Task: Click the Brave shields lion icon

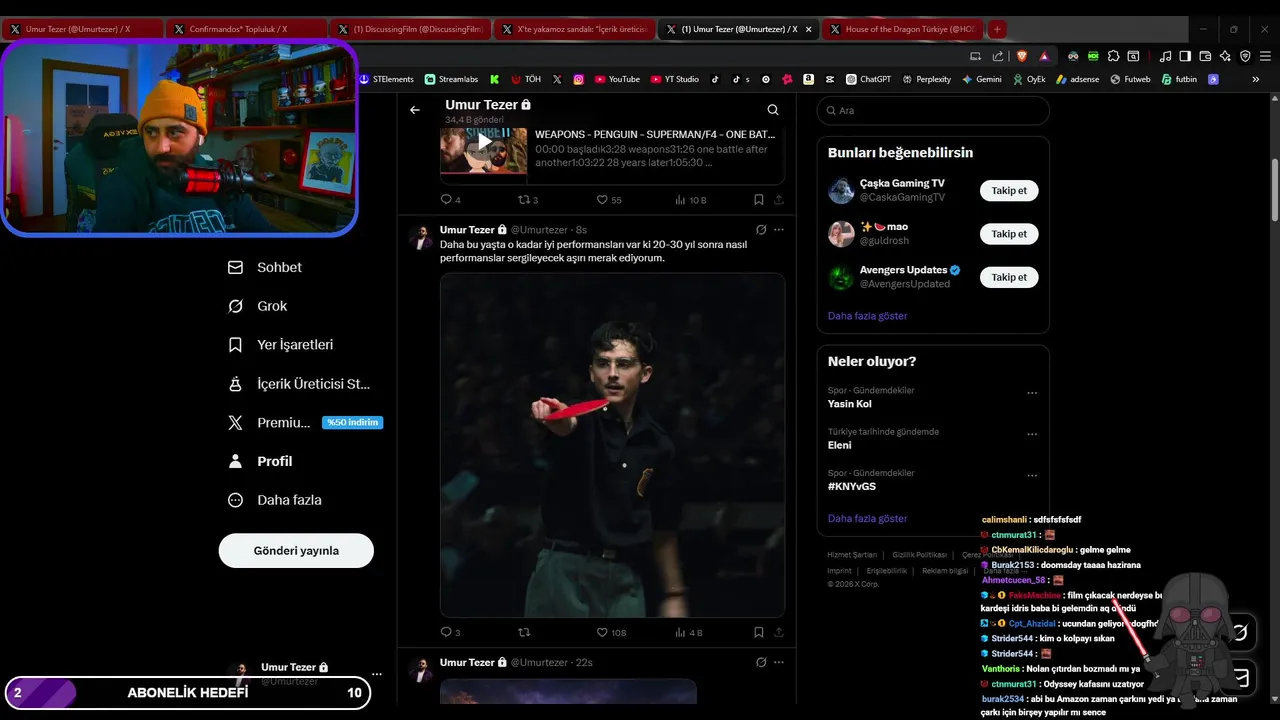Action: [x=1021, y=56]
